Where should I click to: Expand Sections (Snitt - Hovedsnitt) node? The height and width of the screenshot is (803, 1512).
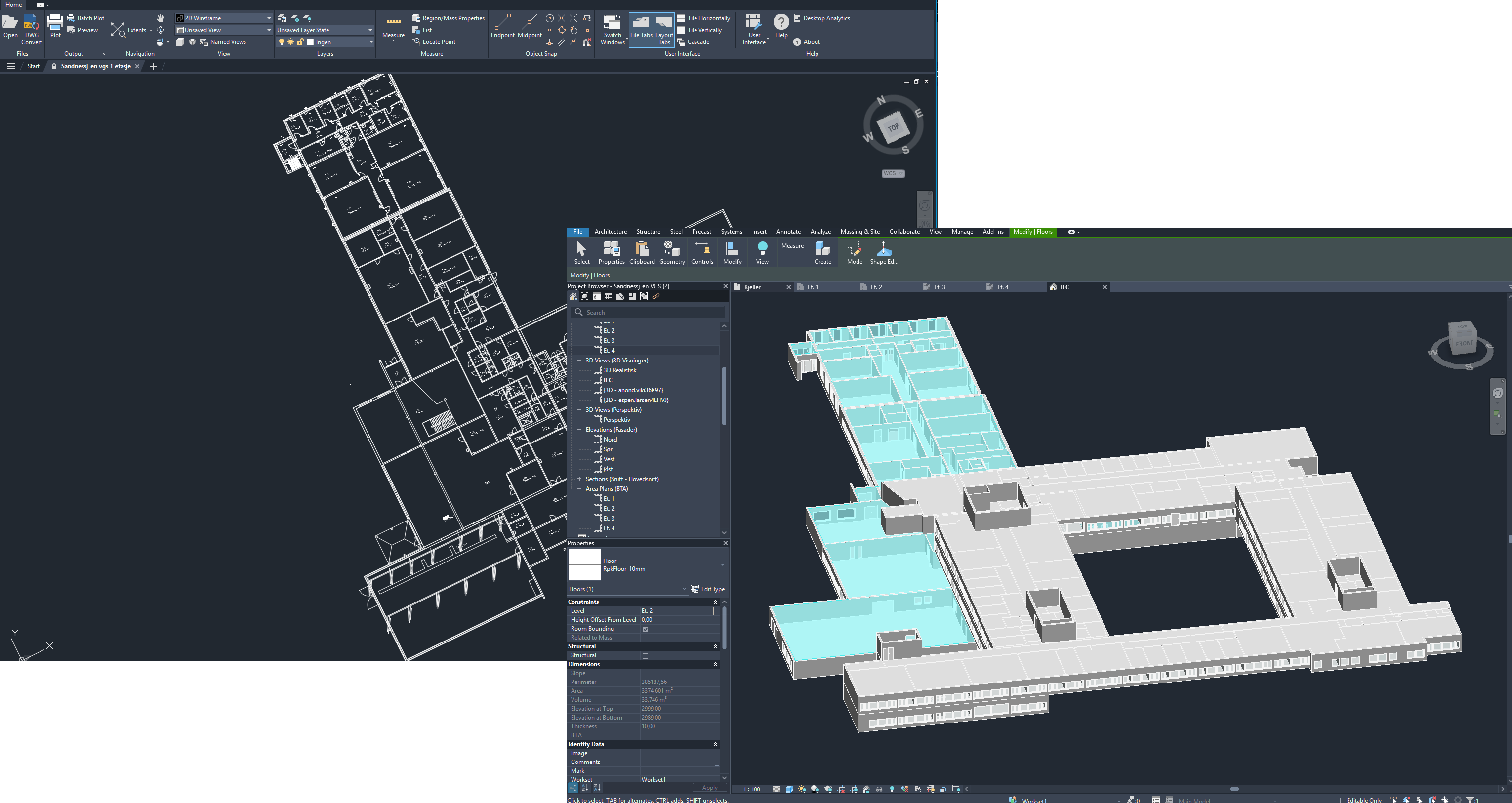point(579,479)
